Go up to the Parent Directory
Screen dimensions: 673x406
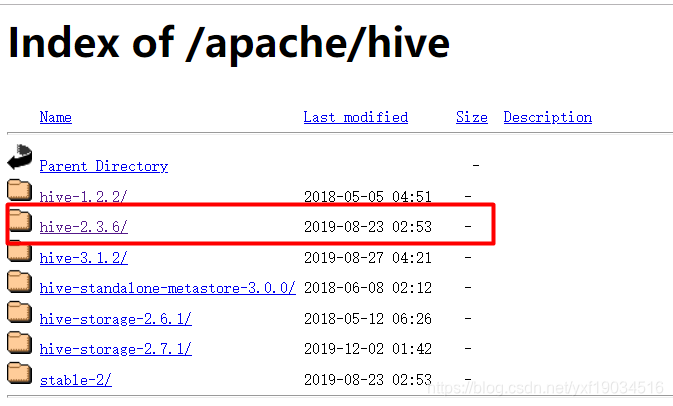(x=104, y=166)
